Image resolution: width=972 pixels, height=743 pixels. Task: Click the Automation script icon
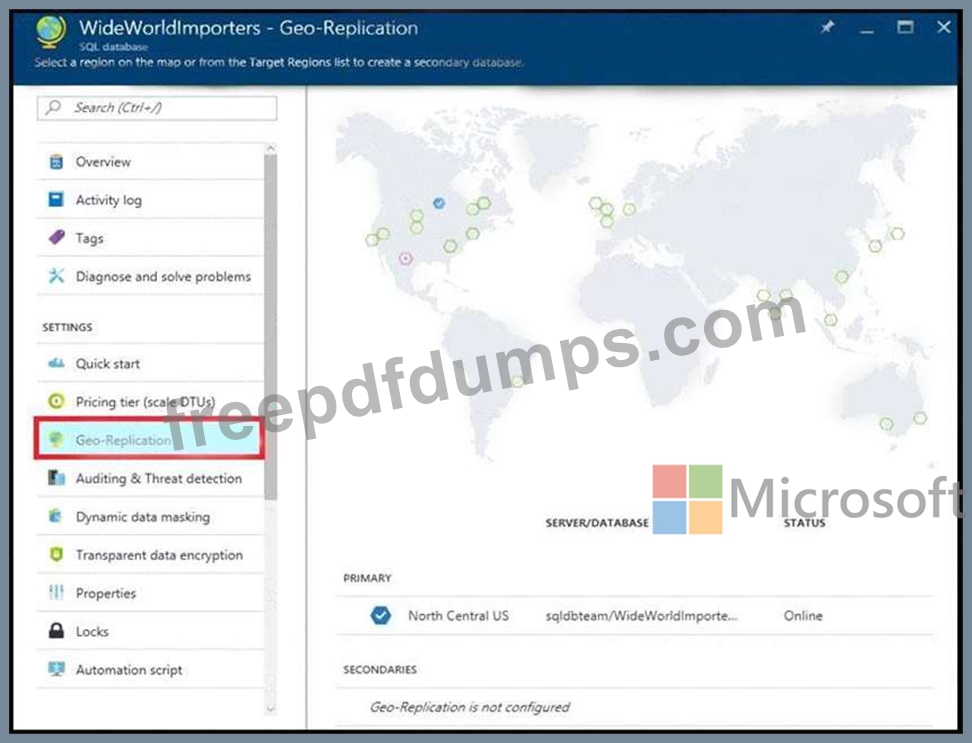point(56,669)
